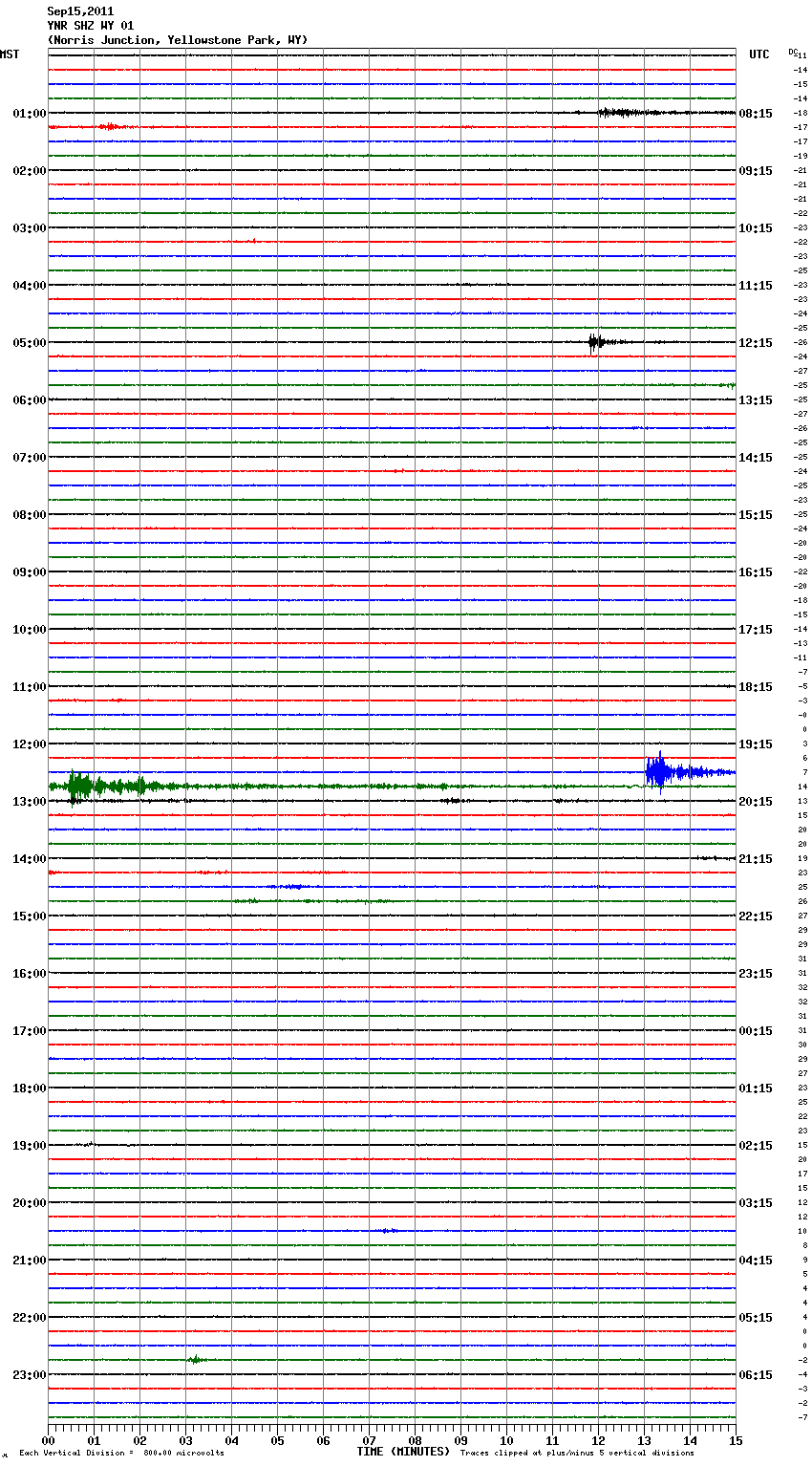Click the 09:15 UTC time label

point(756,171)
